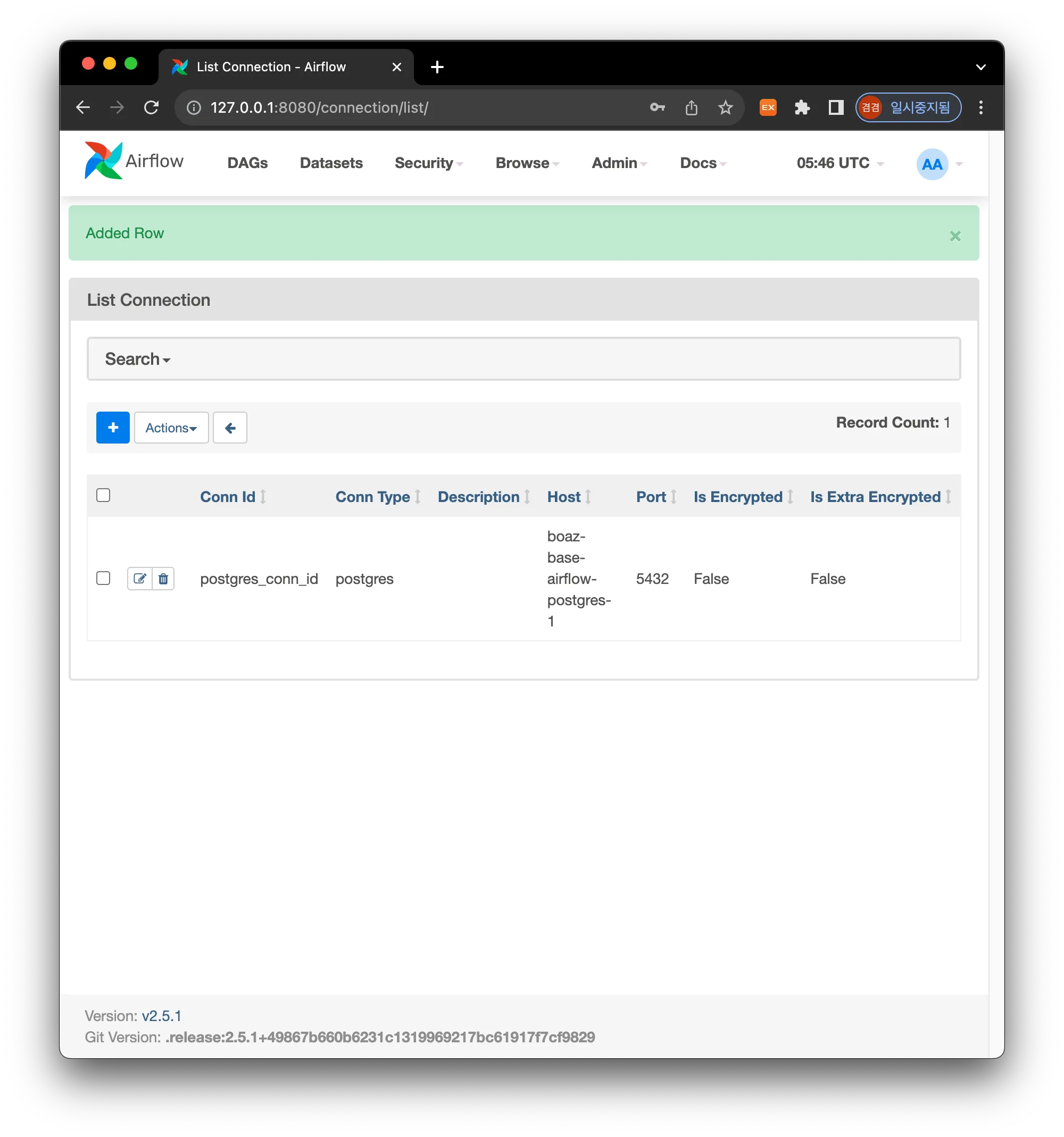Go to the DAGs page
The width and height of the screenshot is (1064, 1137).
[x=247, y=163]
